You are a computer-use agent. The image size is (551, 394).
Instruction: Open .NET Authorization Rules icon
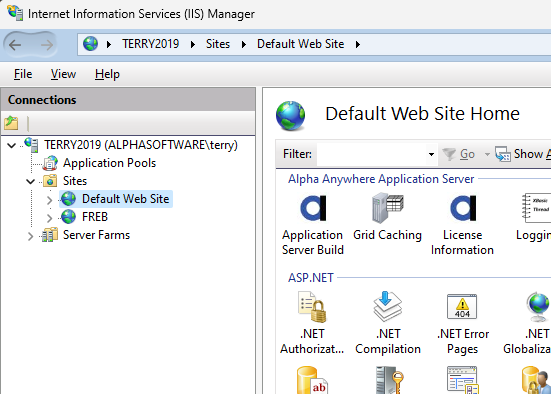(313, 307)
